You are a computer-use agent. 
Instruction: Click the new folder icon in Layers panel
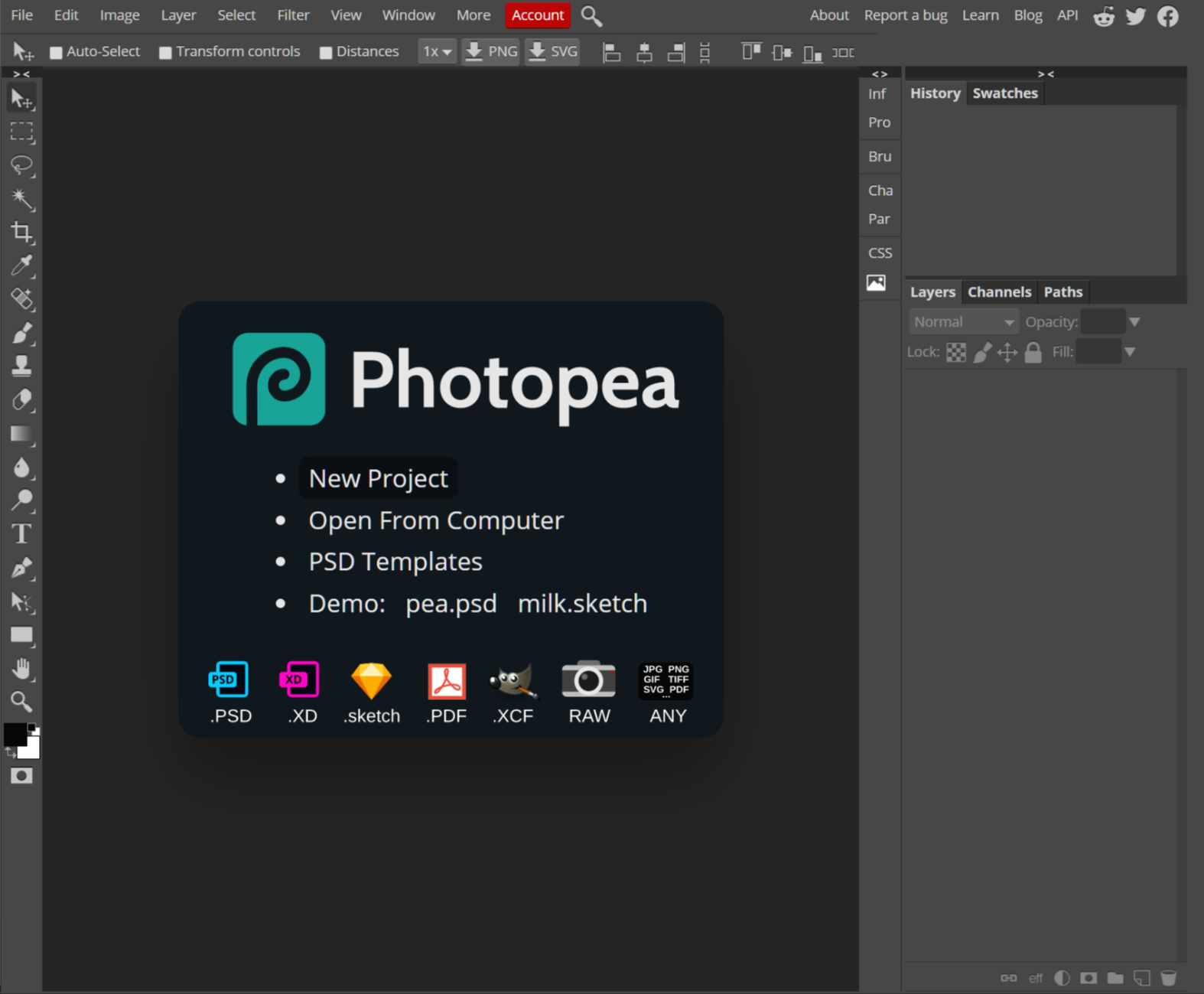[x=1115, y=978]
